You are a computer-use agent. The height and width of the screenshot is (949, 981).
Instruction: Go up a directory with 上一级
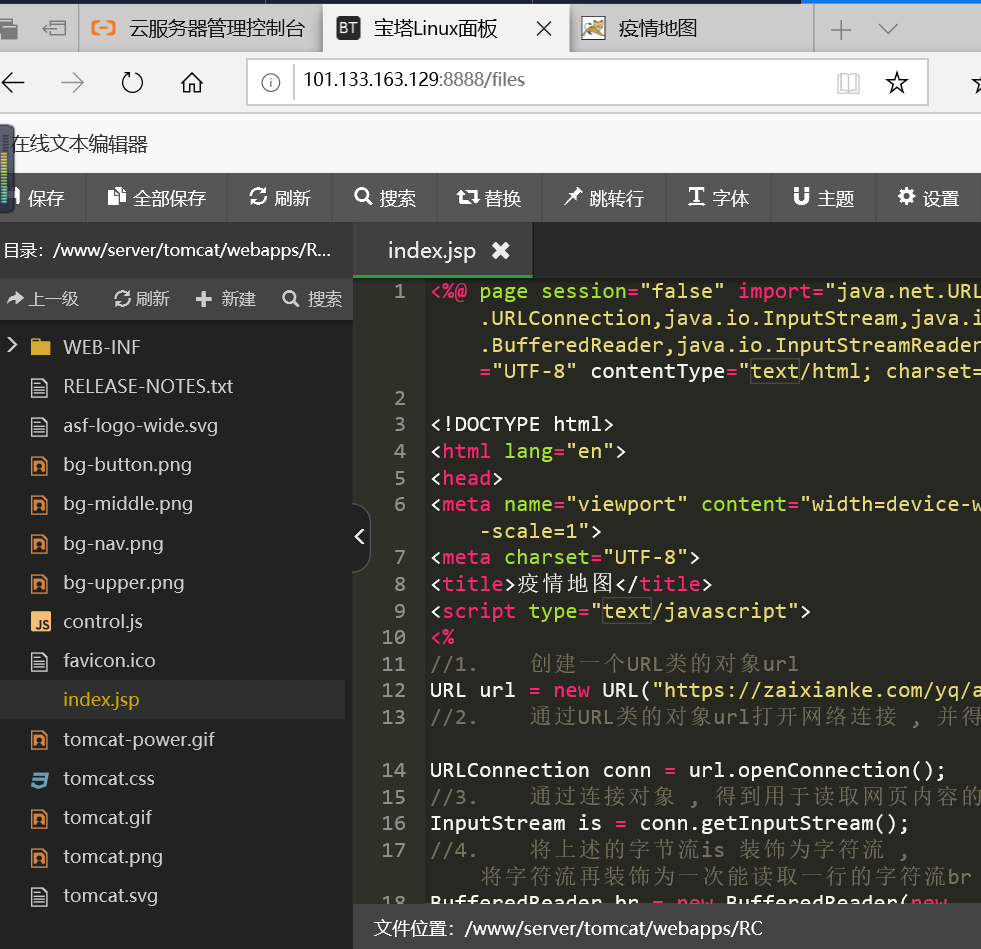43,299
